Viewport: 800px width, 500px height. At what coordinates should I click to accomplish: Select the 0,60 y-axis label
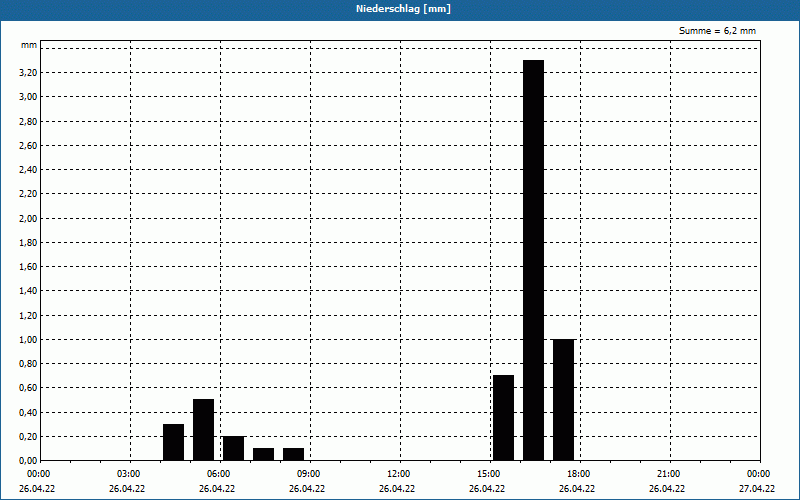(x=28, y=388)
